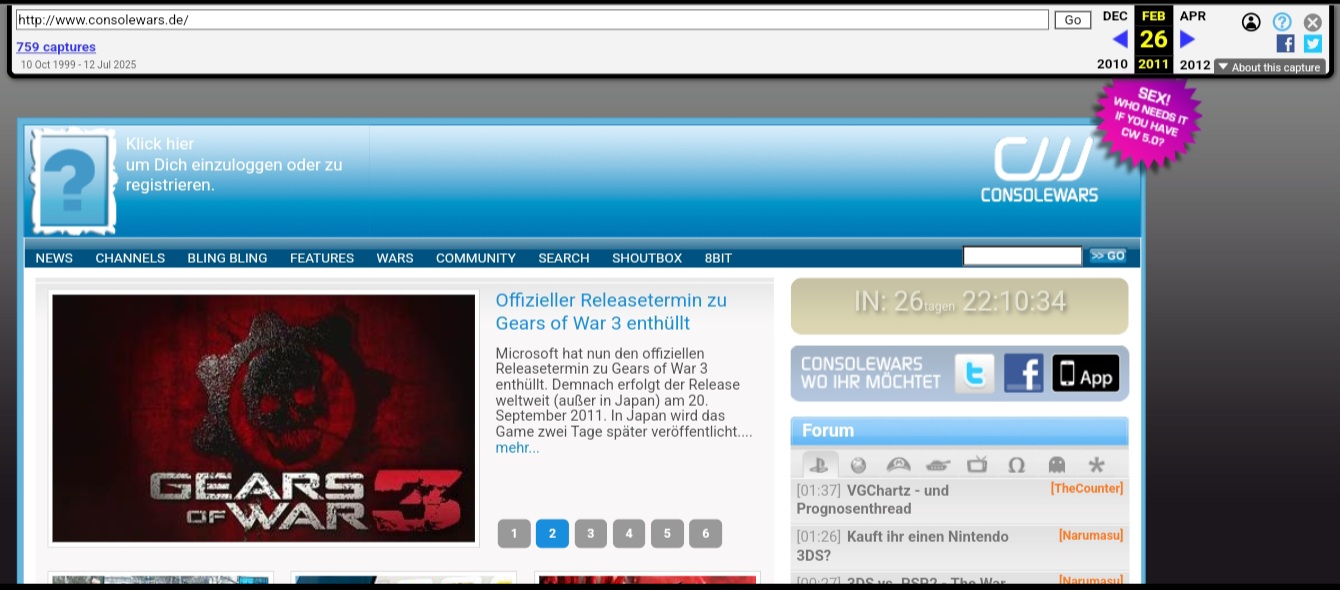Open the Consolewars mobile App button

coord(1086,374)
